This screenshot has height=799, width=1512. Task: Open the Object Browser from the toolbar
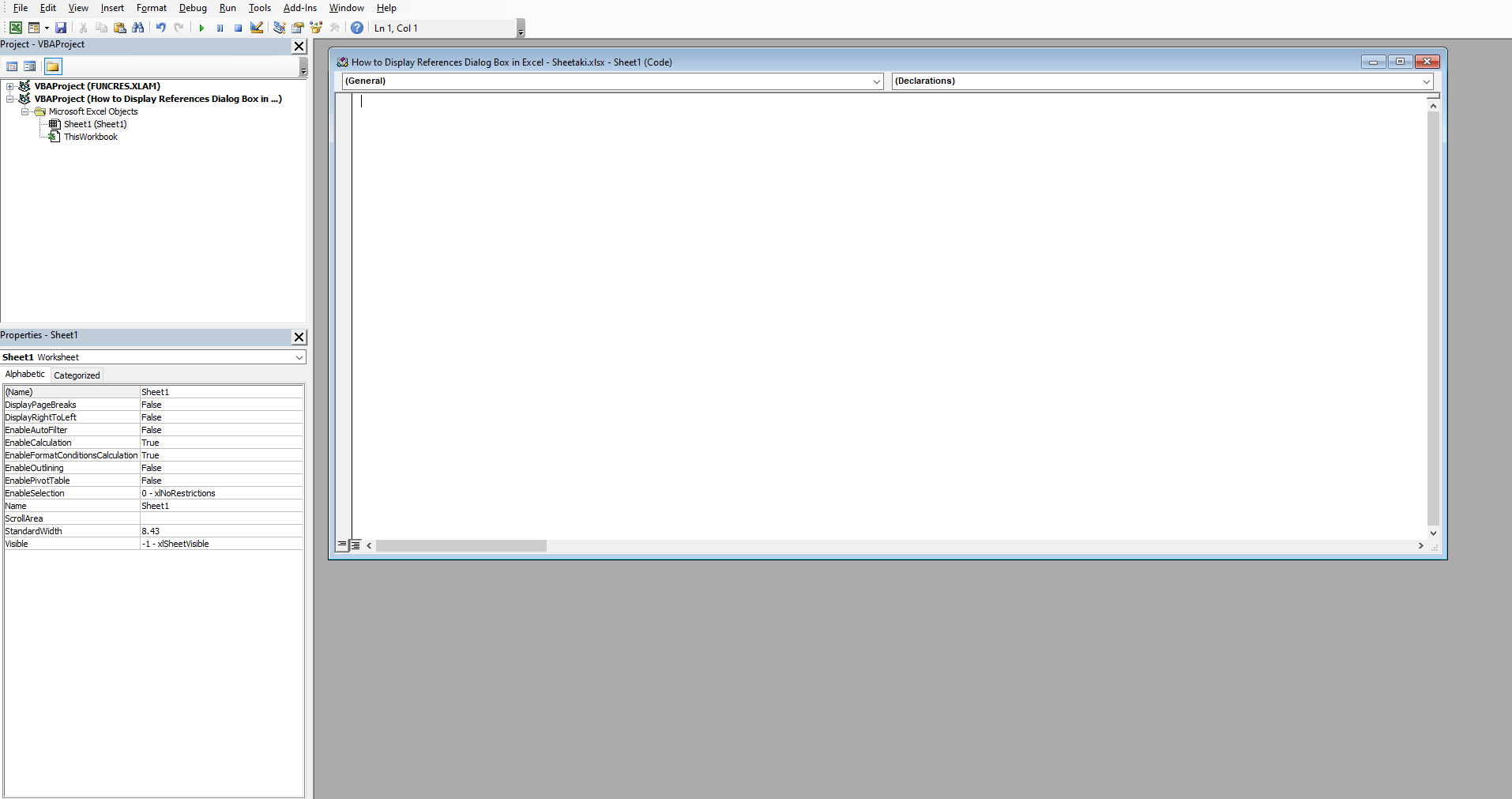316,28
